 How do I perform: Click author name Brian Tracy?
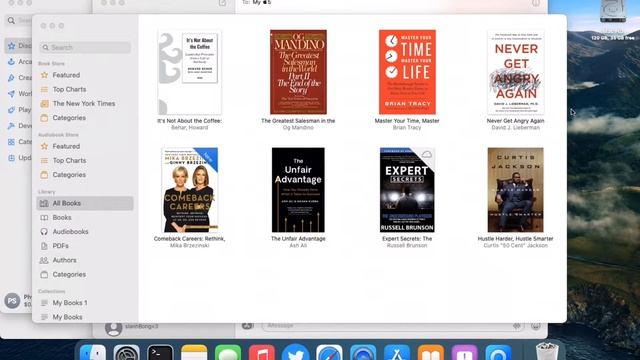[x=407, y=128]
